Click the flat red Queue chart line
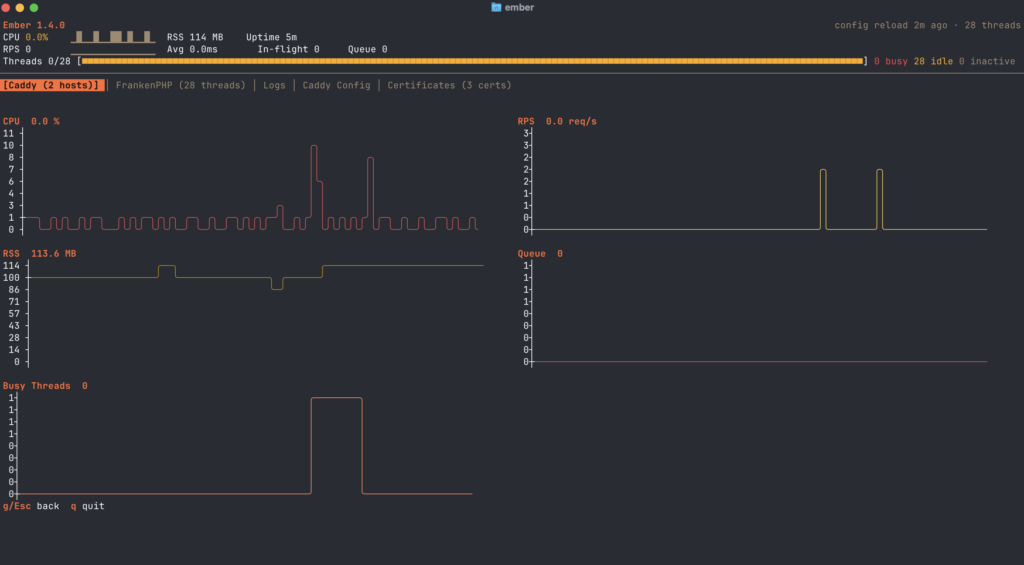 coord(760,361)
